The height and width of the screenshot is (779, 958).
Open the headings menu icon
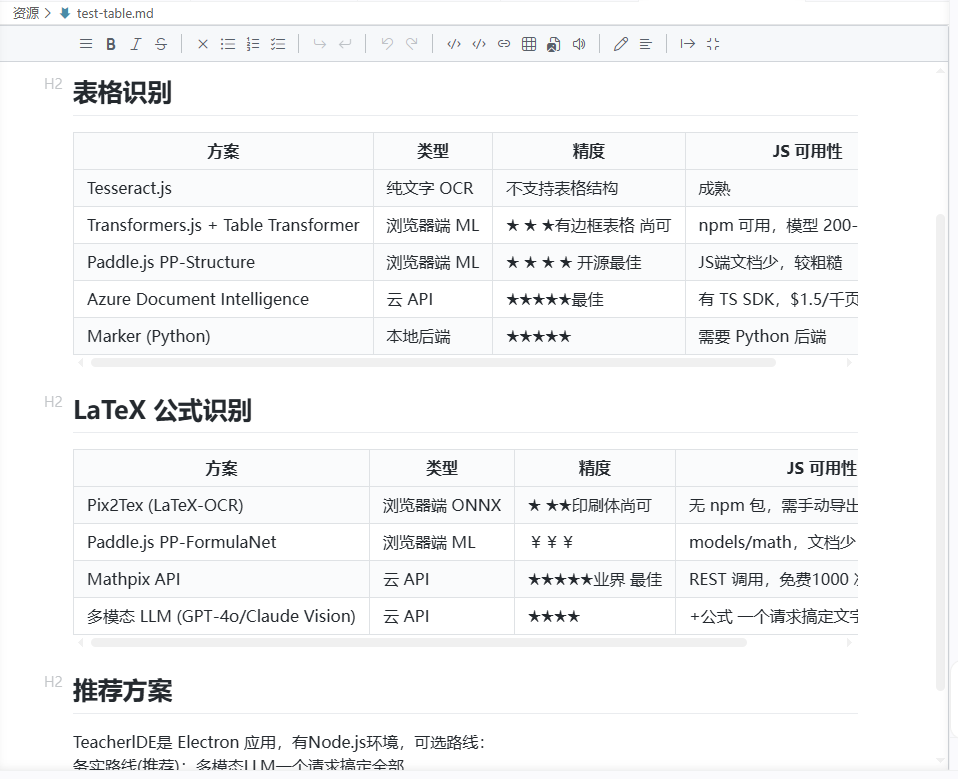point(86,44)
